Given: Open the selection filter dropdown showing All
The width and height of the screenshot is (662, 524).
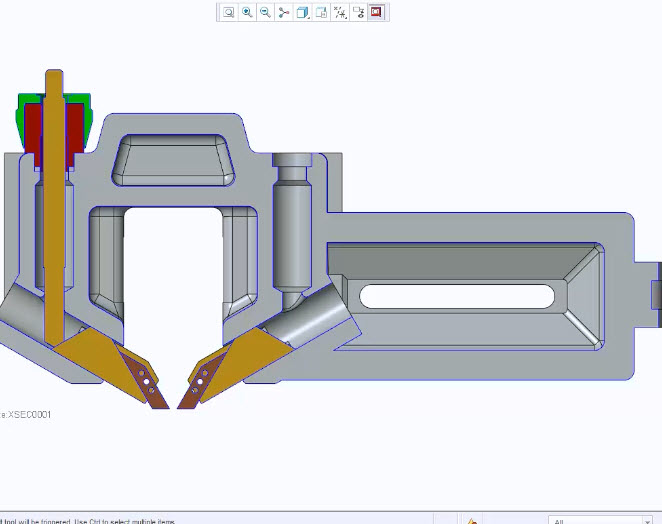Looking at the screenshot, I should [600, 521].
